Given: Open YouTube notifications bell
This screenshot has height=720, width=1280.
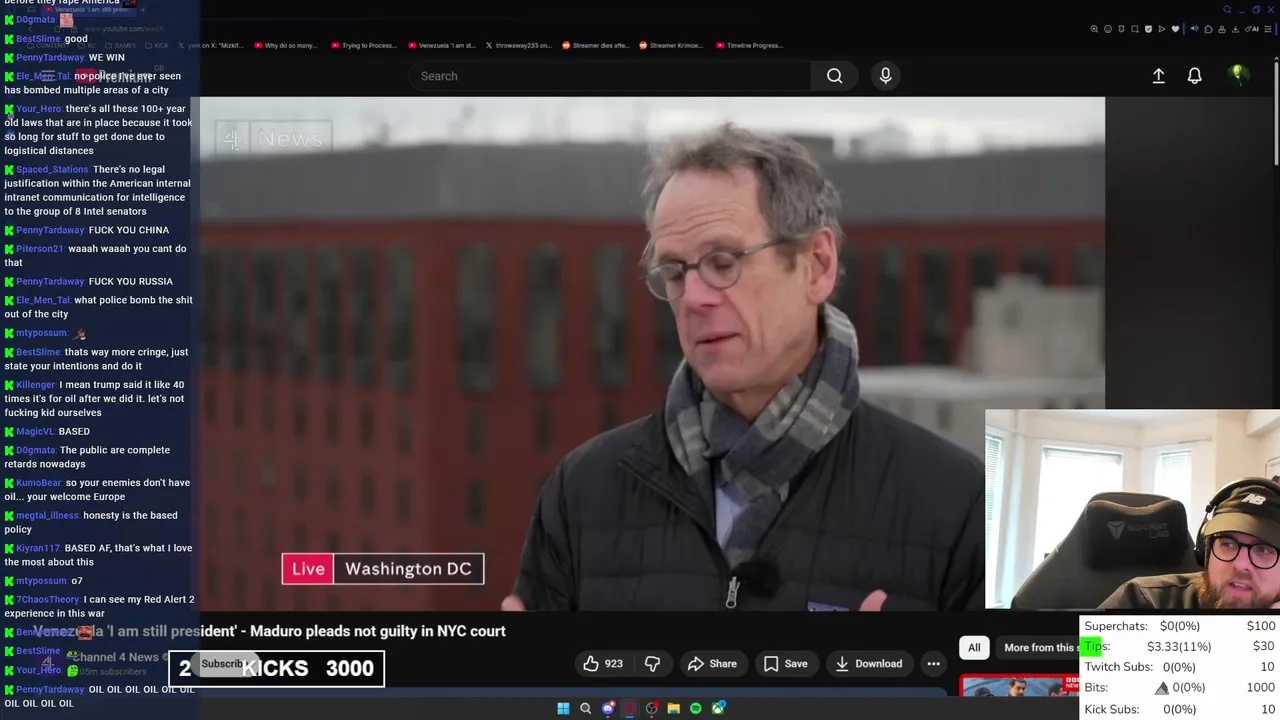Looking at the screenshot, I should pyautogui.click(x=1194, y=76).
